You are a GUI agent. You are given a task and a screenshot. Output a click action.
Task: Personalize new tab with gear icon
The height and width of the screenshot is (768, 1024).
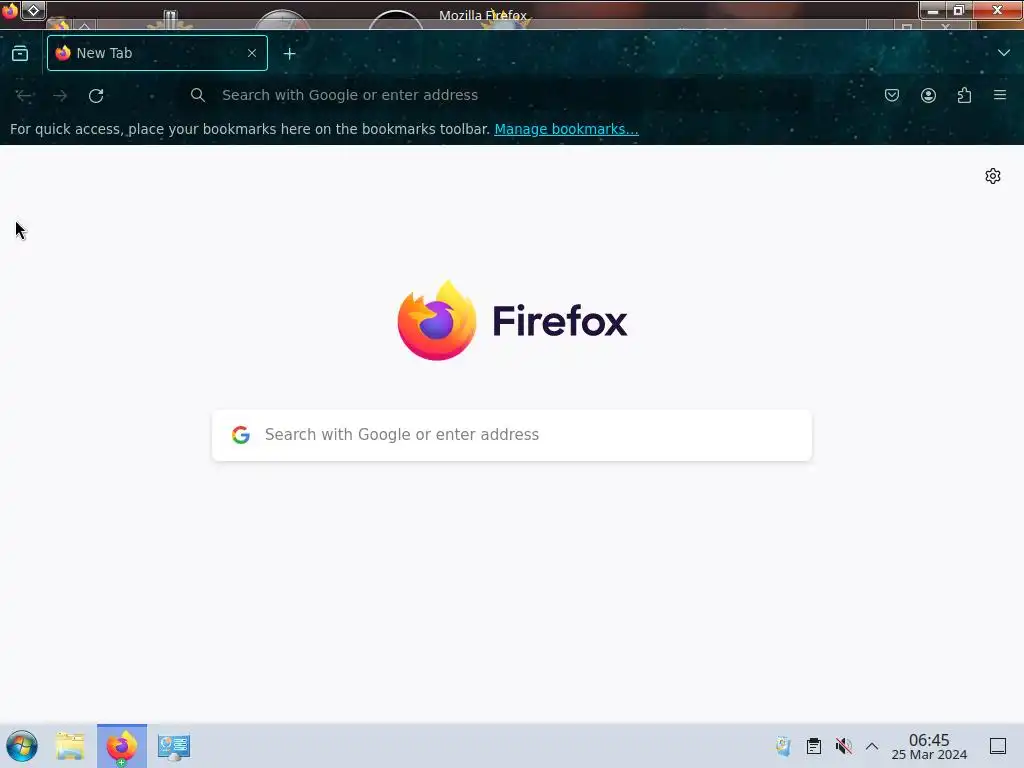(993, 176)
